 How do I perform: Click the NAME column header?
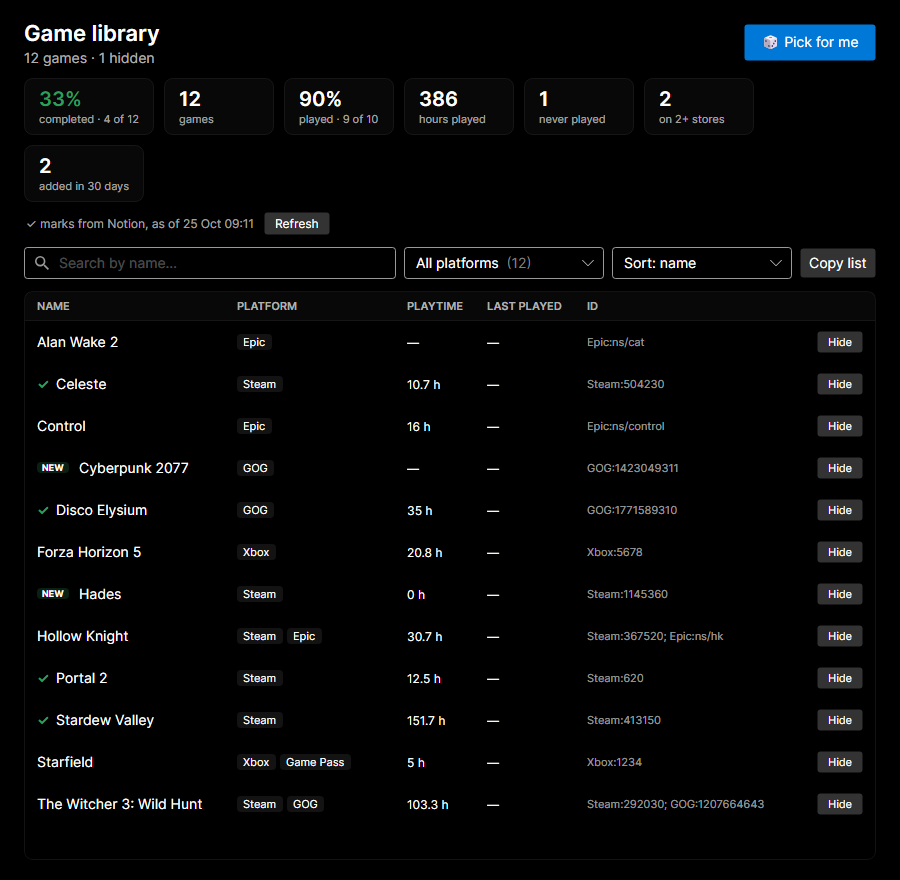pyautogui.click(x=53, y=306)
